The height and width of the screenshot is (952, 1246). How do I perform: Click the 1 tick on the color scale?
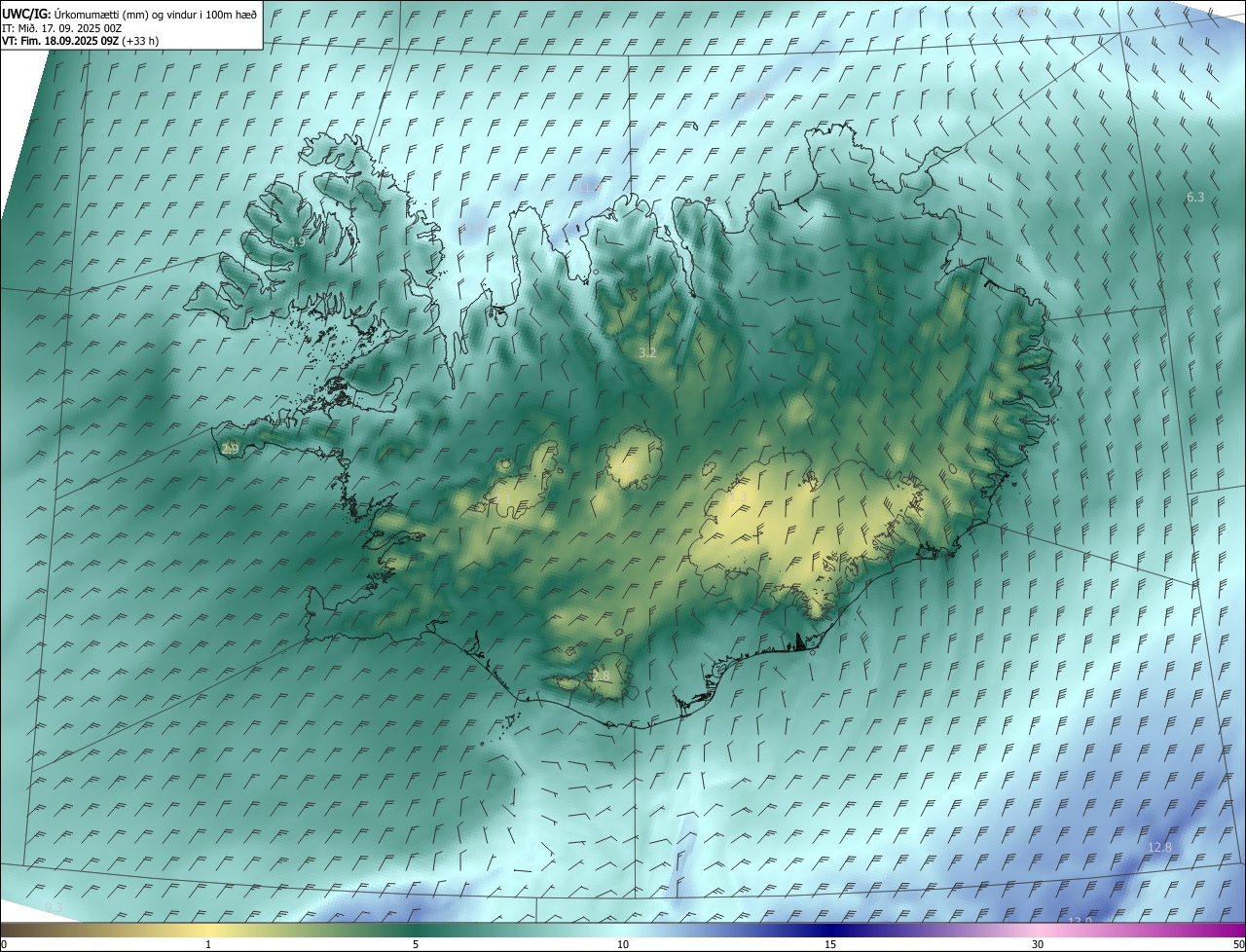point(208,945)
